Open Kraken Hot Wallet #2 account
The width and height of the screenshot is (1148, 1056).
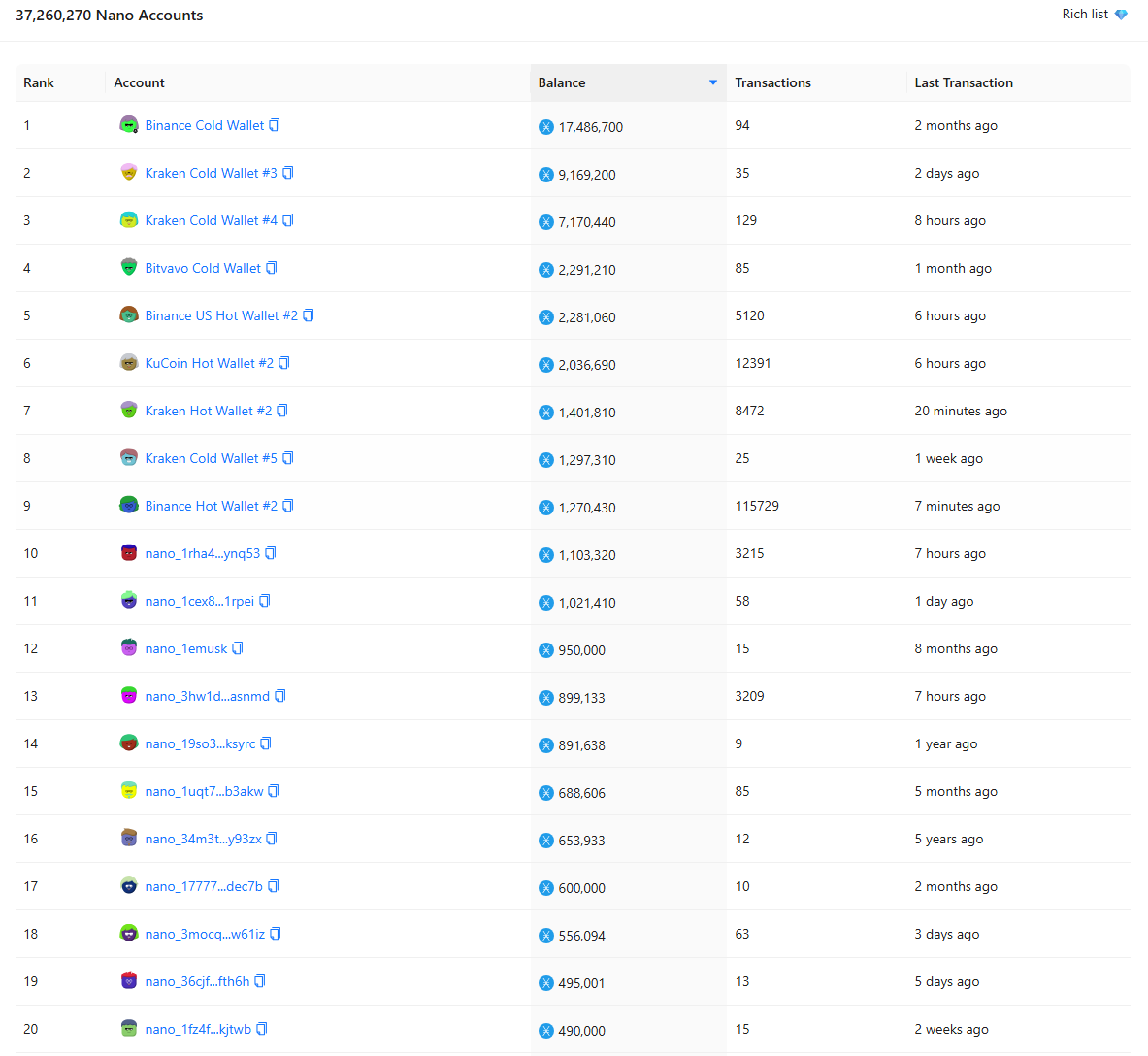pyautogui.click(x=209, y=411)
